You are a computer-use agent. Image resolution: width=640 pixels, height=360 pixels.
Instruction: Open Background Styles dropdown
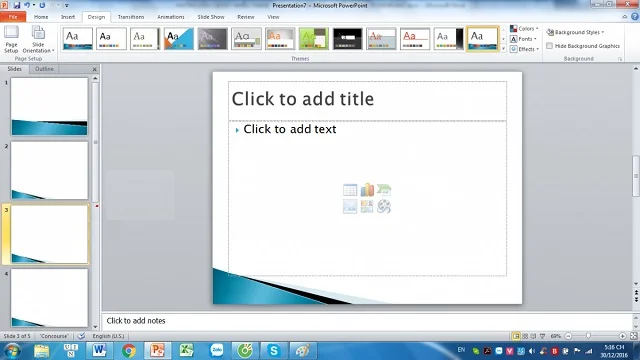[x=576, y=32]
